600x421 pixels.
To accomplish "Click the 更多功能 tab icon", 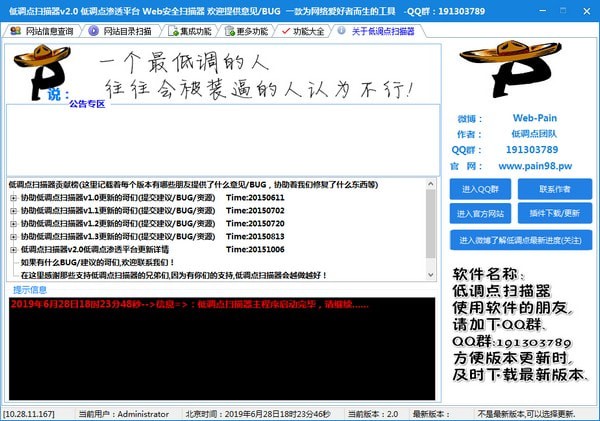I will click(230, 31).
